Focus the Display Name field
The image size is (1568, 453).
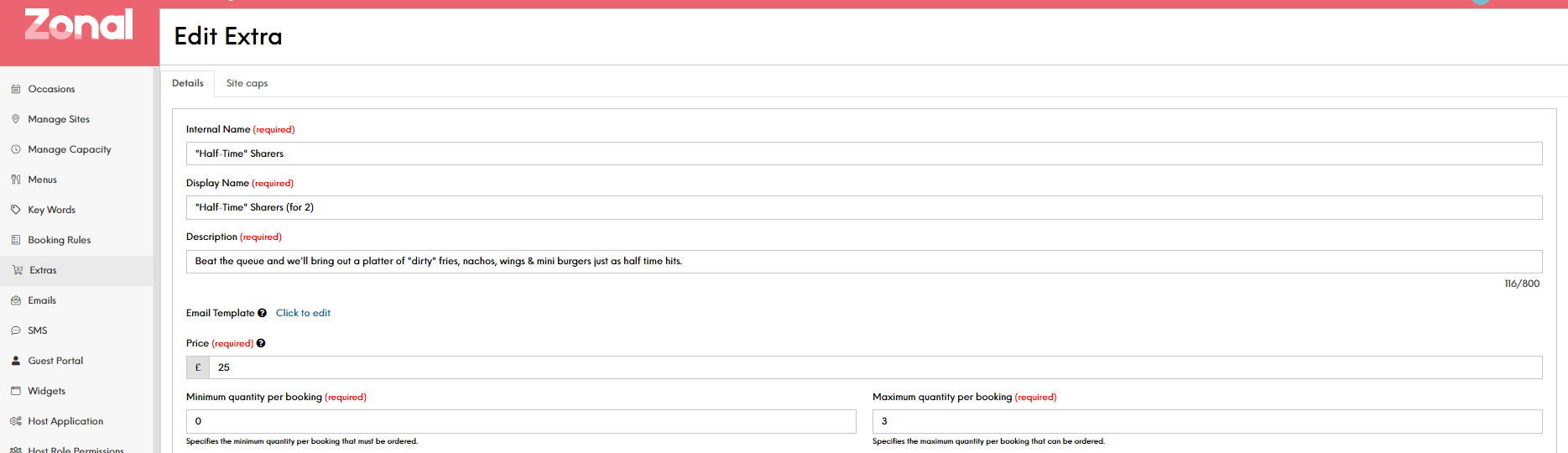864,207
